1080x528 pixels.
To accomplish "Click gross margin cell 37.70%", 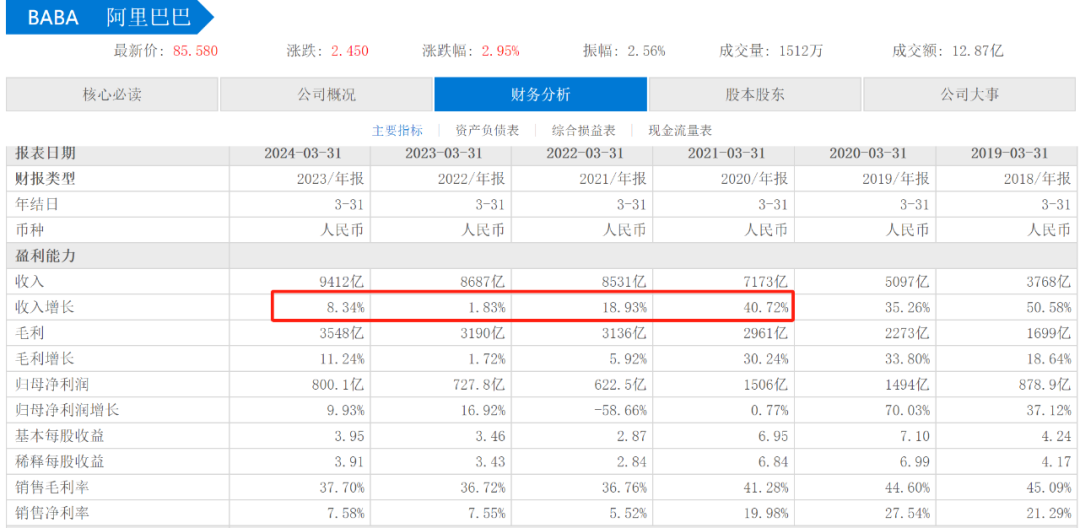I will point(342,488).
